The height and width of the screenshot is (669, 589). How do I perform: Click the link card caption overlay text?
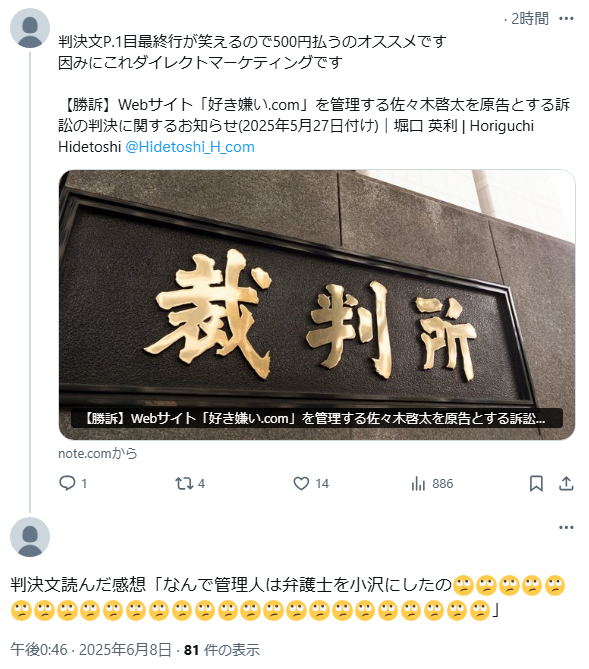[317, 418]
